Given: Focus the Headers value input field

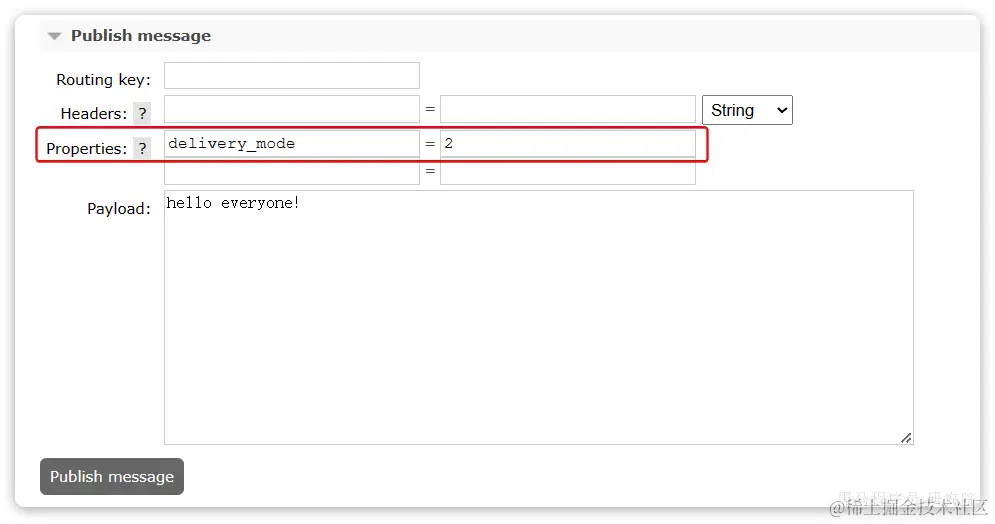Looking at the screenshot, I should coord(568,109).
